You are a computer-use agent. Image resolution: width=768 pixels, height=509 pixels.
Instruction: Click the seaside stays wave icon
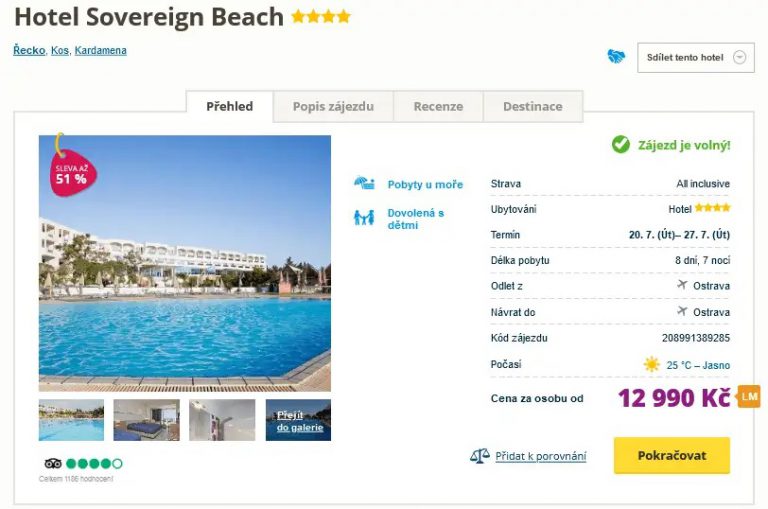(x=364, y=184)
